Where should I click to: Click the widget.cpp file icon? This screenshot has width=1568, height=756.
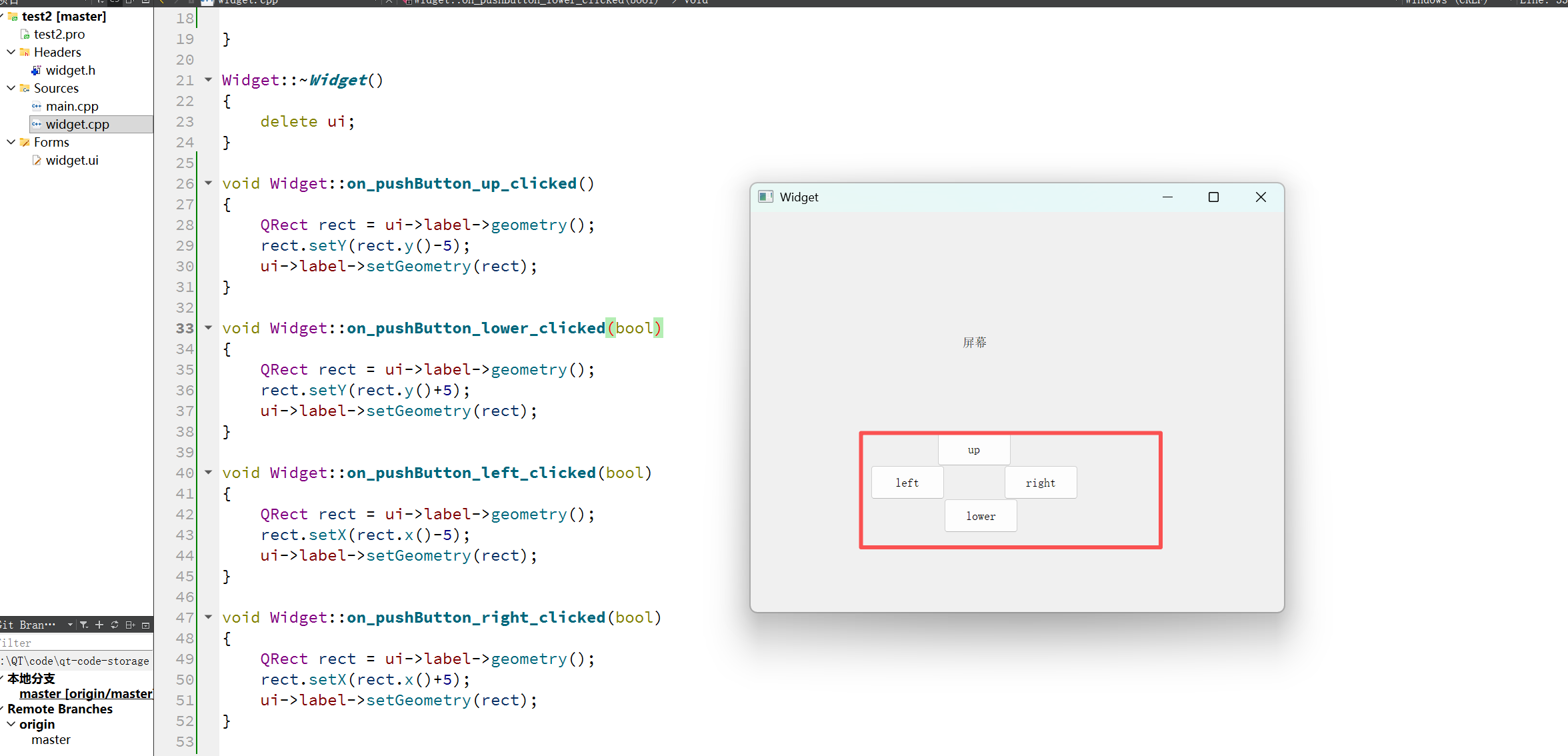click(37, 124)
